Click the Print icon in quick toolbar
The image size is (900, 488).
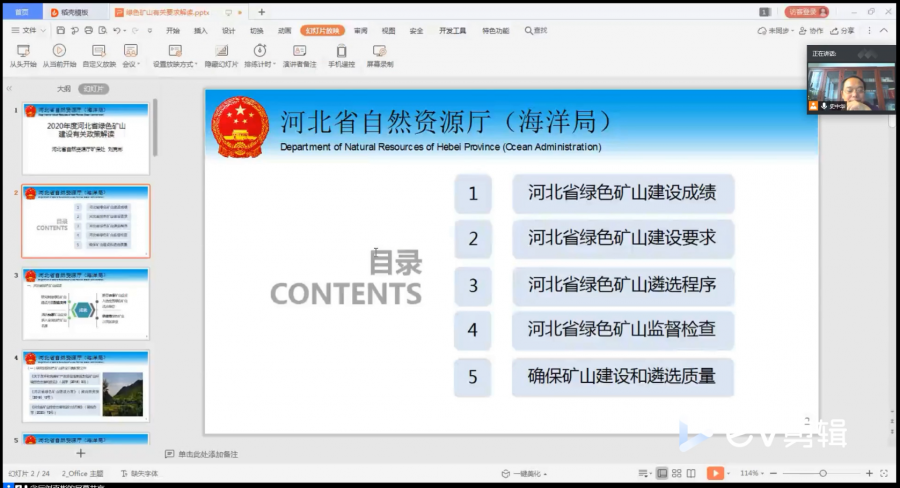click(x=88, y=30)
